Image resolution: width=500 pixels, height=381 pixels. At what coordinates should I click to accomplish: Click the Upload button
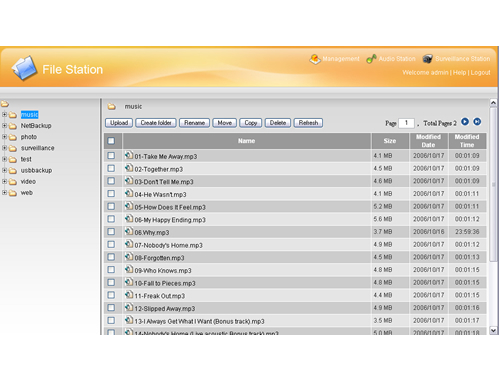click(x=119, y=123)
